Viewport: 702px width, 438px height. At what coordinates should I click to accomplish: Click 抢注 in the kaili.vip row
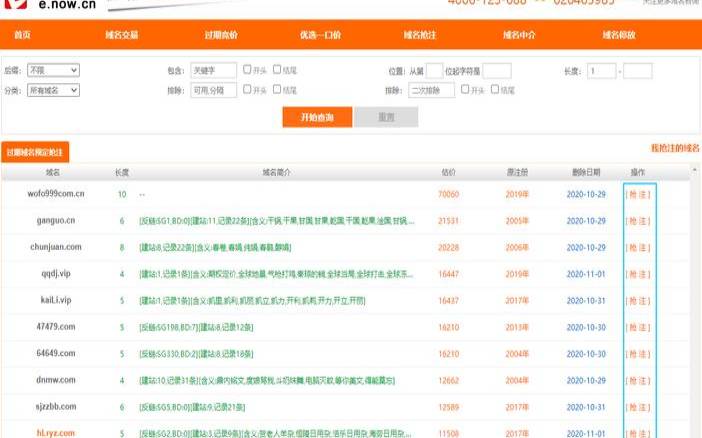click(x=638, y=301)
